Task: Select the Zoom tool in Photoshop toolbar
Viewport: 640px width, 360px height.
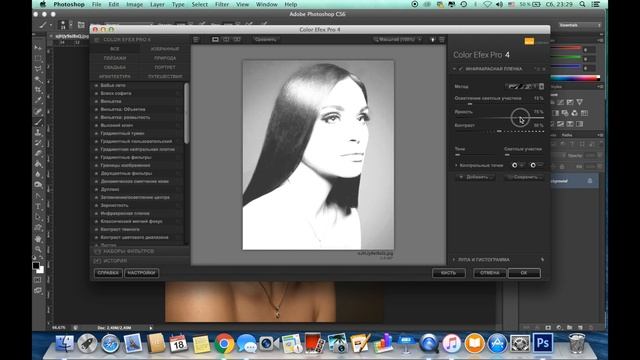Action: [38, 249]
